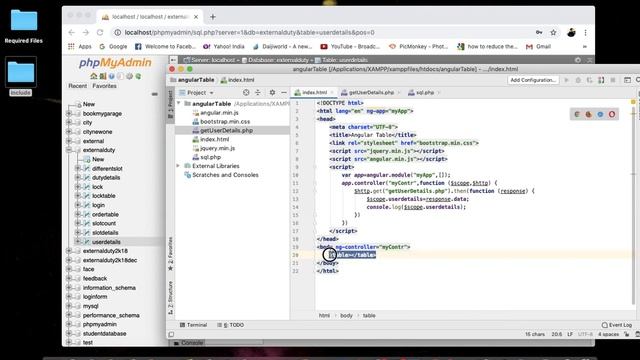Bookmark page with star icon
The height and width of the screenshot is (360, 640).
tap(553, 32)
